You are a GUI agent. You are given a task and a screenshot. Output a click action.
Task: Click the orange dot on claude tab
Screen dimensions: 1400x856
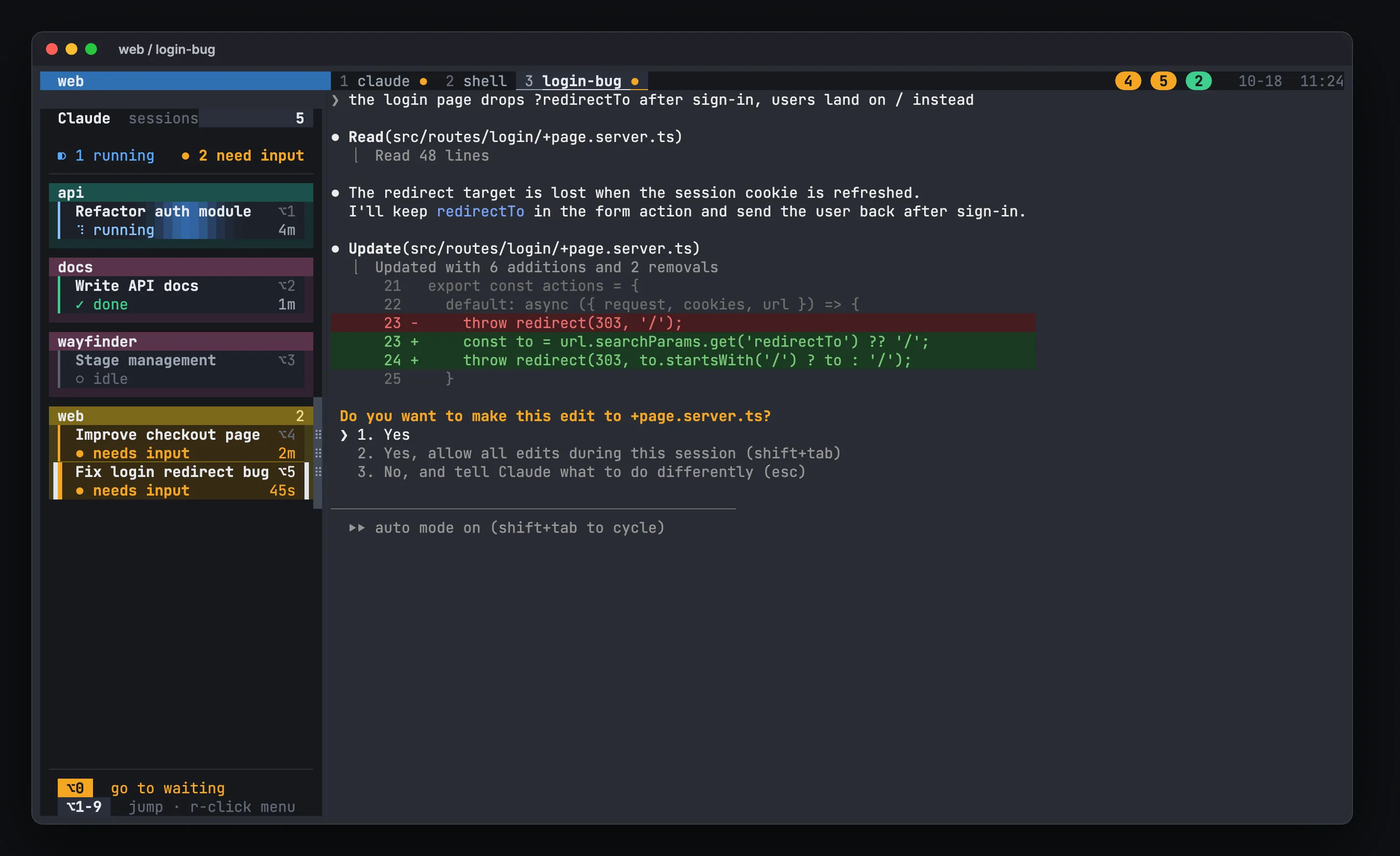[423, 82]
